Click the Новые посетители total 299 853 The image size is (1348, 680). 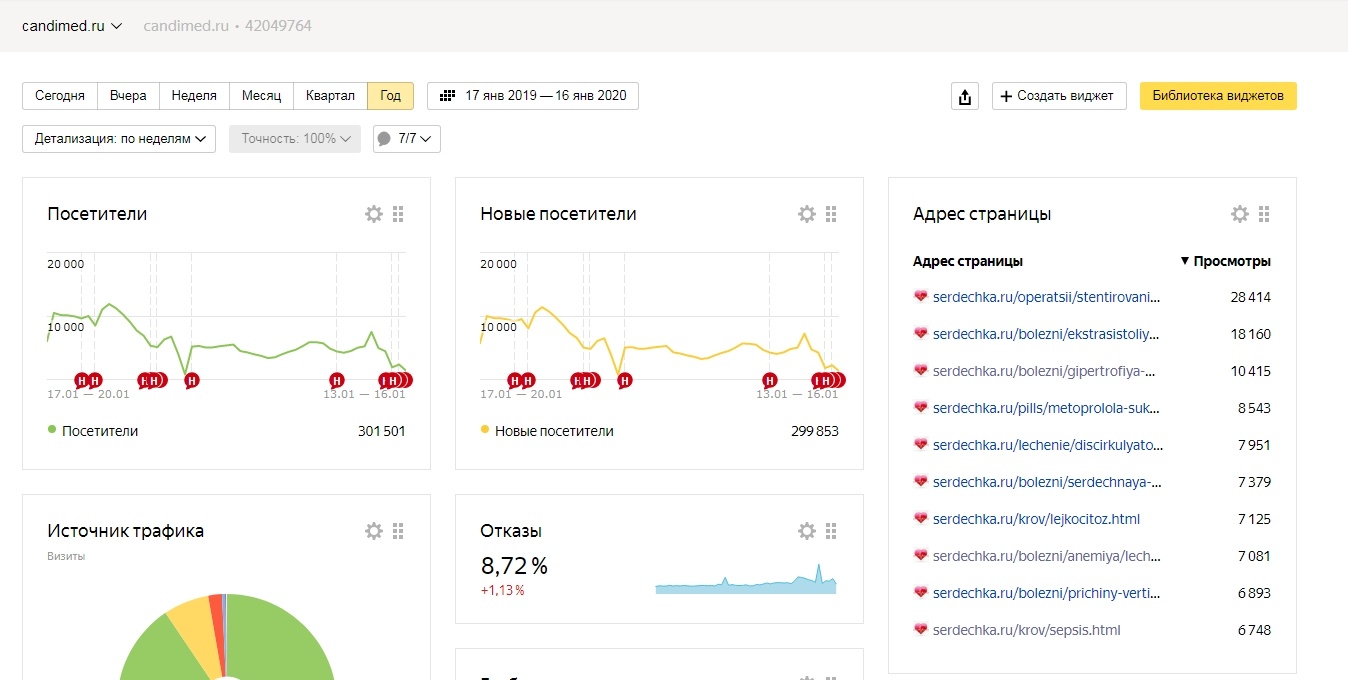(x=815, y=431)
